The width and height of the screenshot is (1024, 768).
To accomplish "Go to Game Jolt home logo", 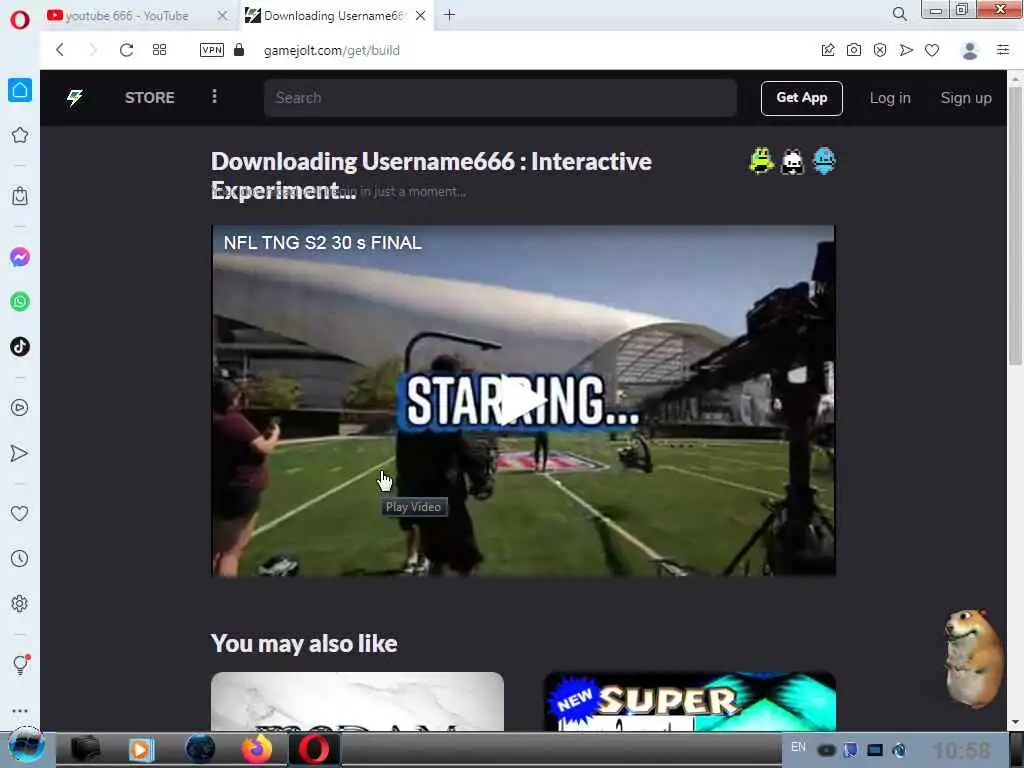I will point(75,98).
